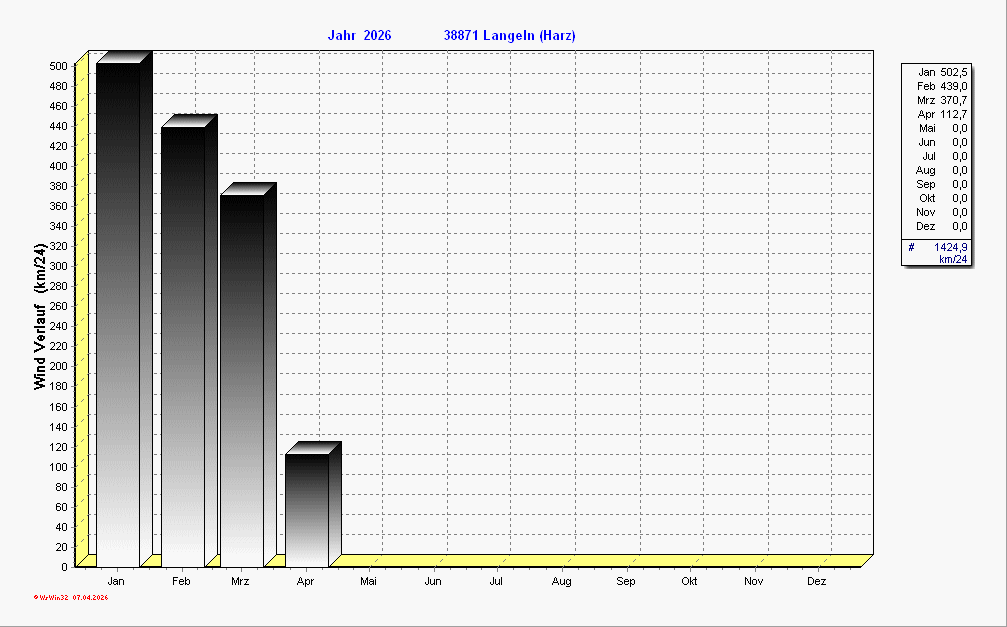1007x627 pixels.
Task: Click the 'Okt' x-axis month label
Action: pyautogui.click(x=689, y=581)
